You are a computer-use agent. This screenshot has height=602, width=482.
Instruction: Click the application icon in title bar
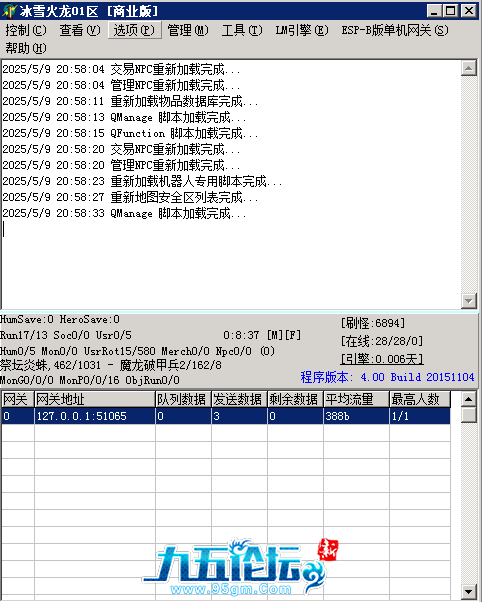click(x=9, y=11)
